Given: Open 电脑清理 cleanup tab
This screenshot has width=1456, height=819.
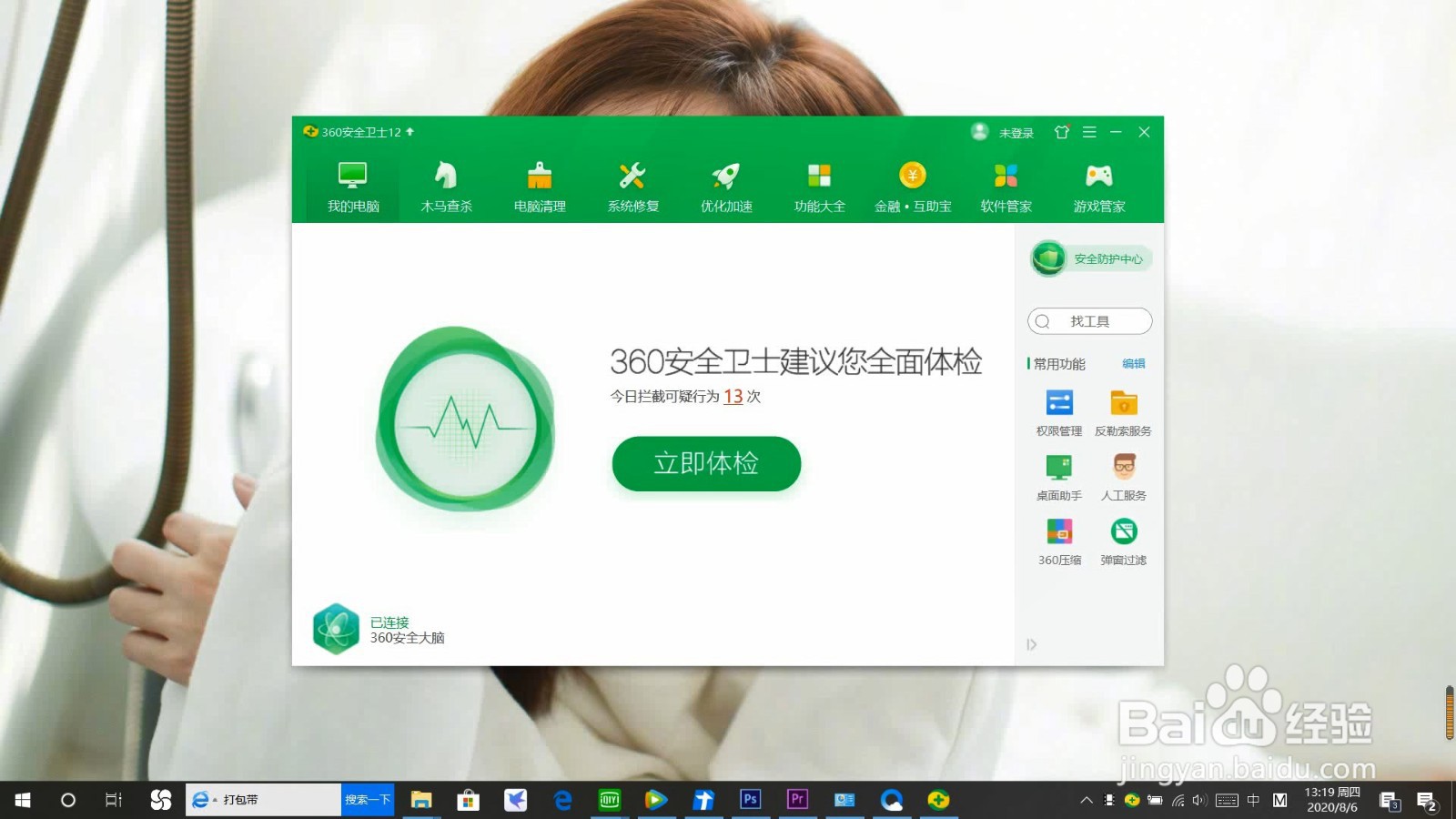Looking at the screenshot, I should [540, 187].
